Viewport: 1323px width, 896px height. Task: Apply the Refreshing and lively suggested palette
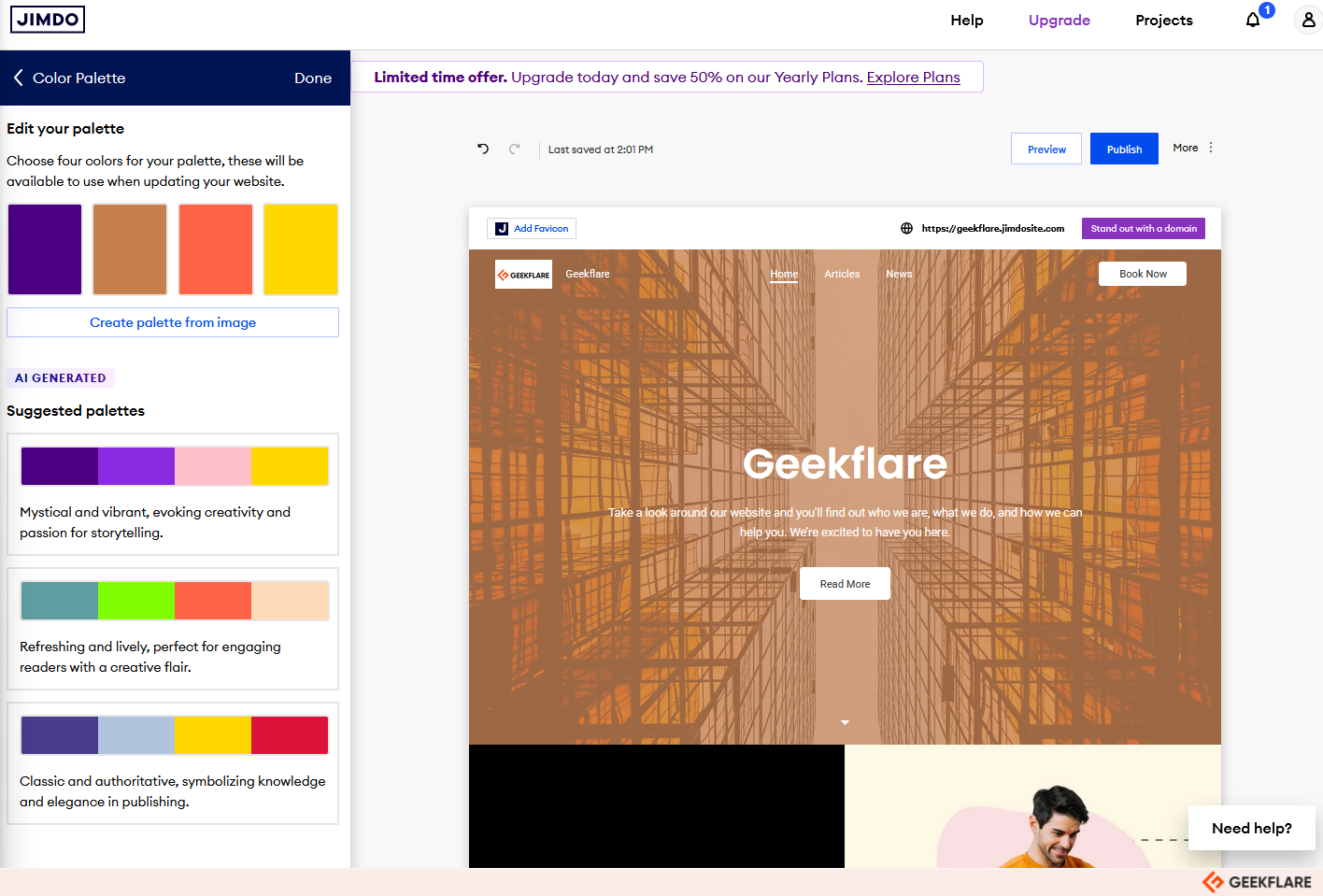point(173,629)
